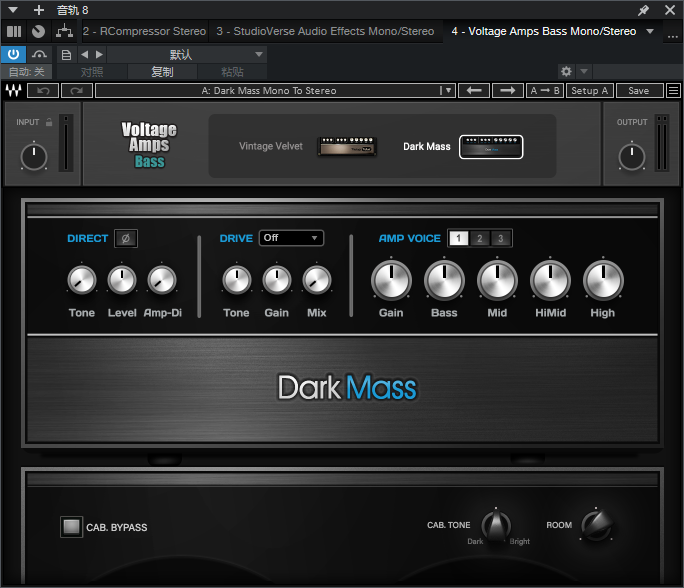Image resolution: width=684 pixels, height=588 pixels.
Task: Pin the plugin window
Action: [x=643, y=10]
